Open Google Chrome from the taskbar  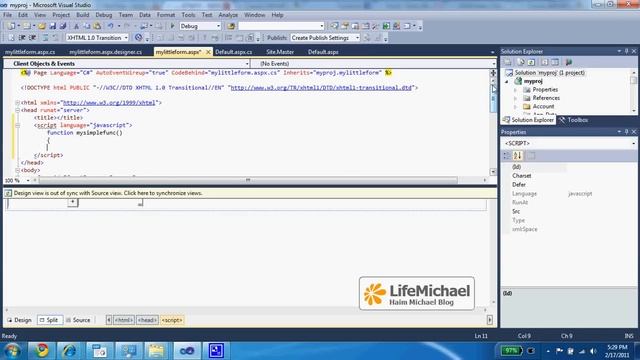click(41, 351)
